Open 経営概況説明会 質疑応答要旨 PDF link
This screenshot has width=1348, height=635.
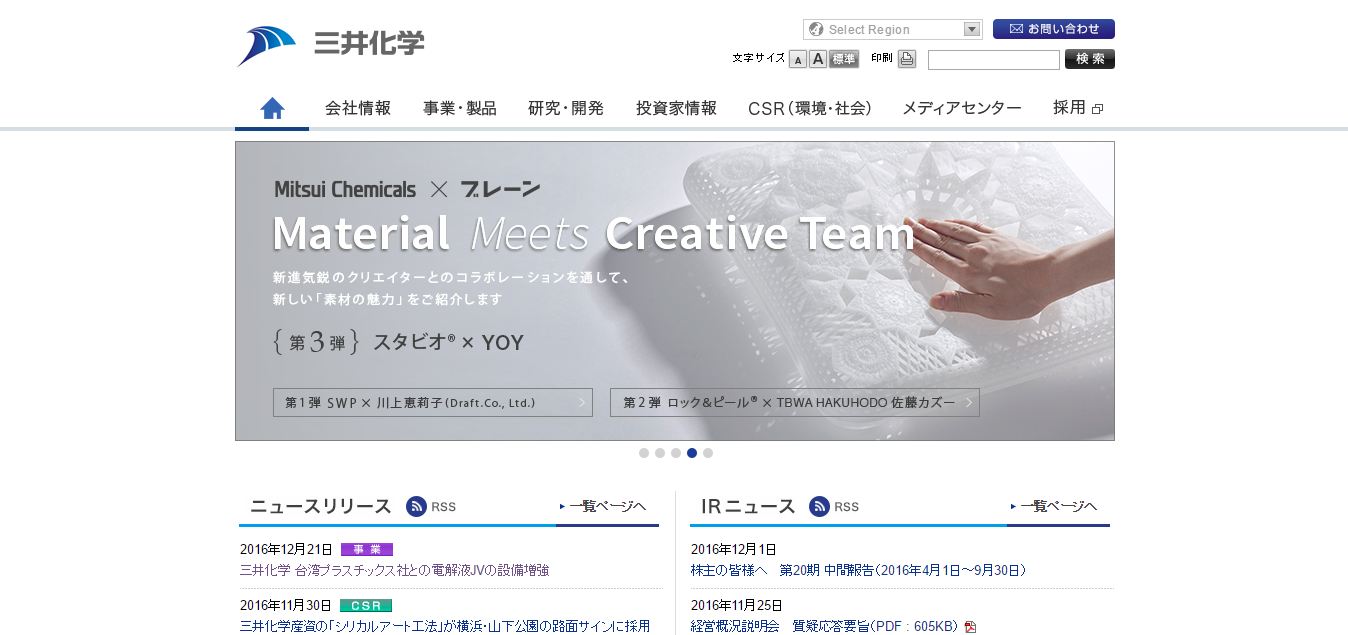(x=824, y=626)
